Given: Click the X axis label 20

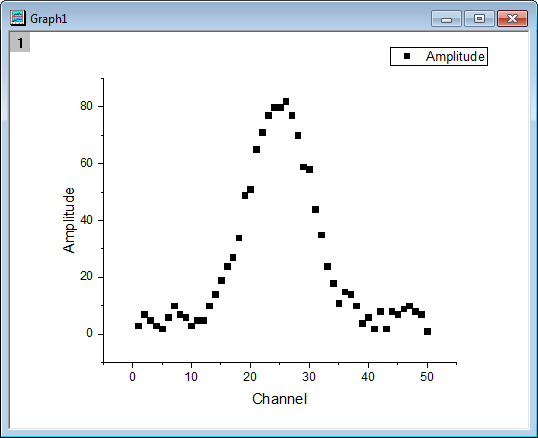Looking at the screenshot, I should (x=250, y=377).
